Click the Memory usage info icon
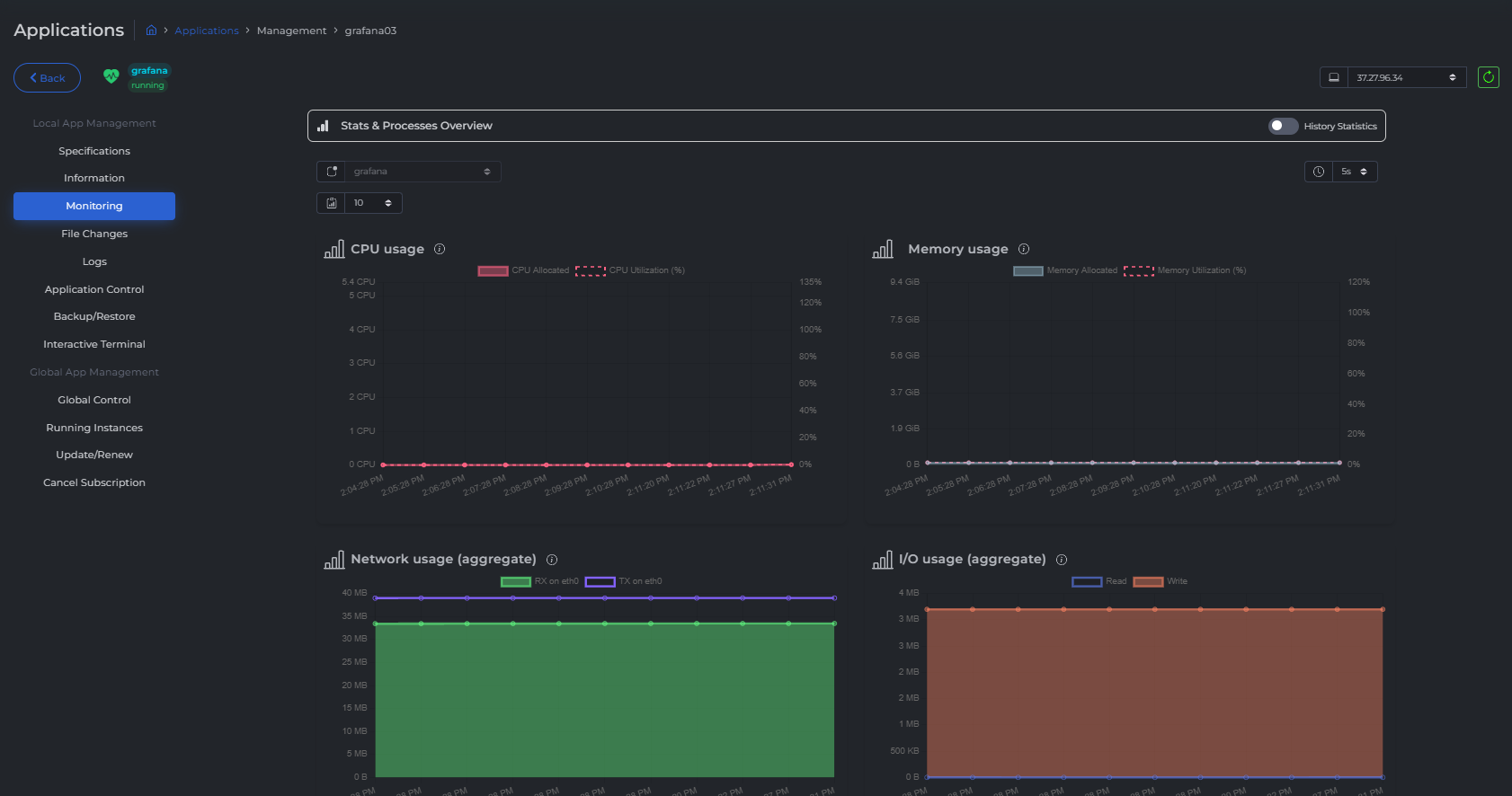 pos(1023,249)
